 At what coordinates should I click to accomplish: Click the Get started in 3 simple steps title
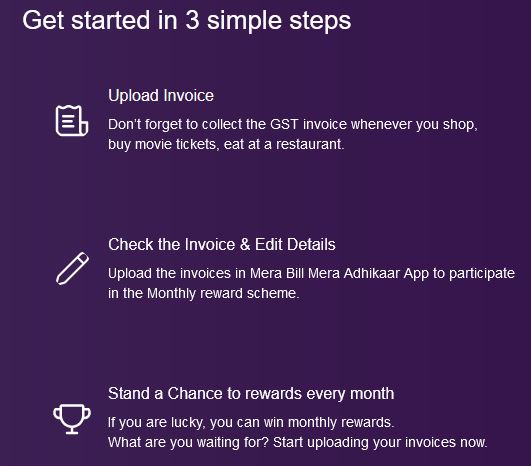tap(187, 20)
